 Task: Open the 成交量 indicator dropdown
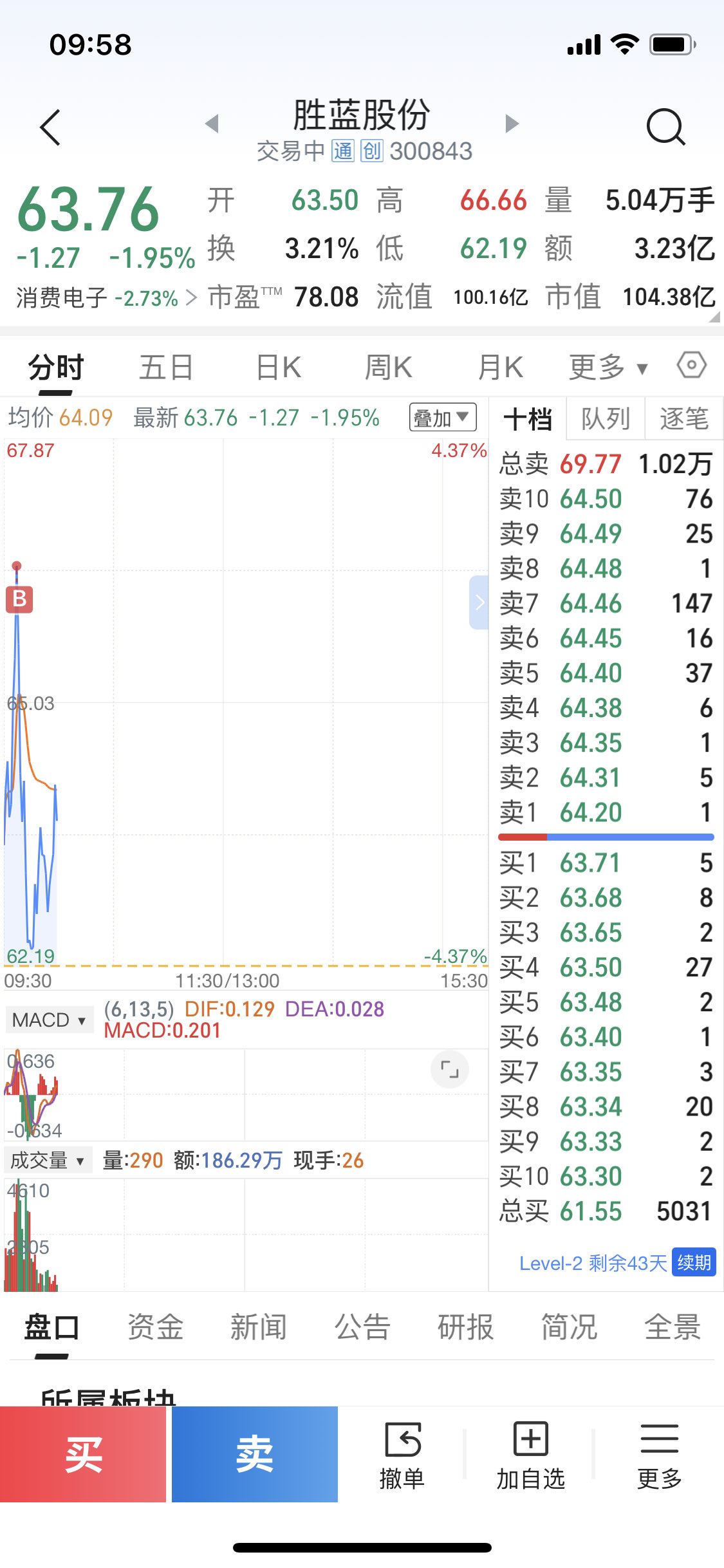point(48,1160)
